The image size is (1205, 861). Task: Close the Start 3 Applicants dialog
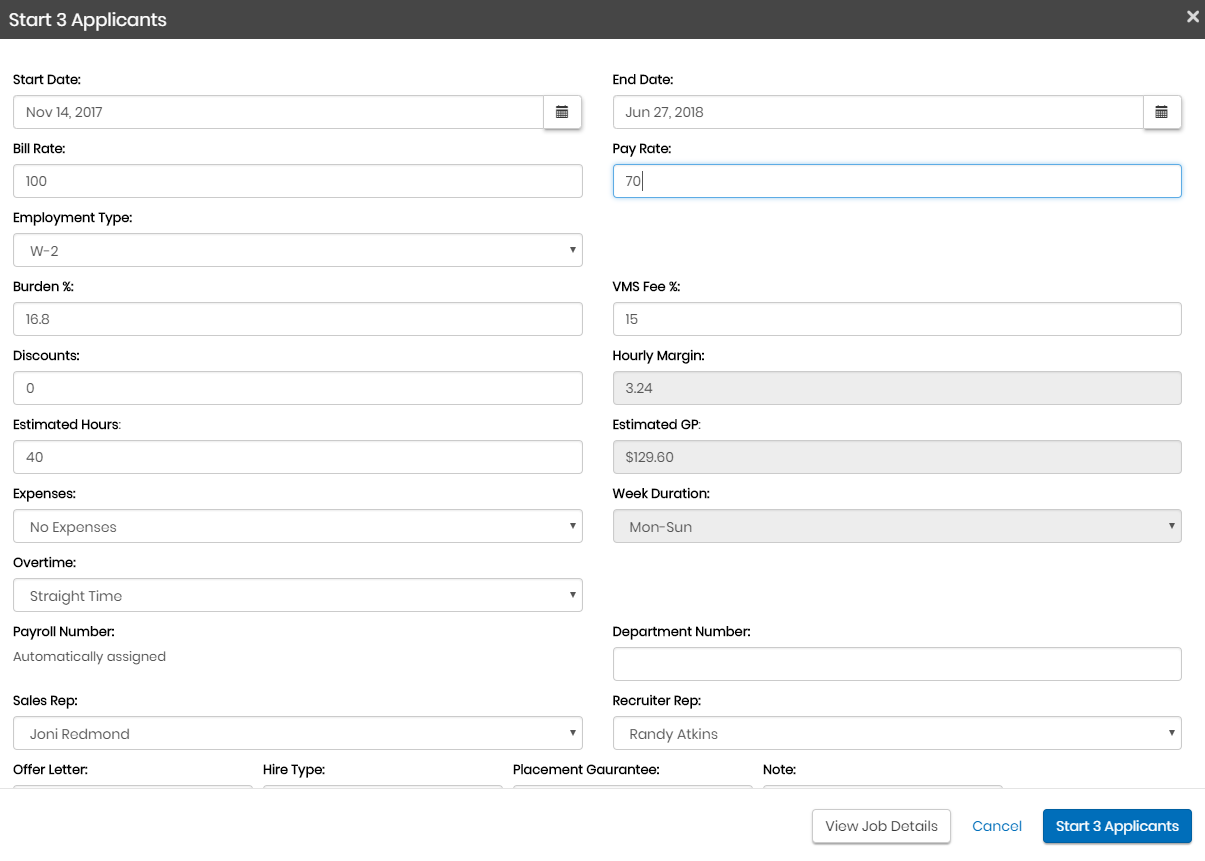(x=1192, y=17)
